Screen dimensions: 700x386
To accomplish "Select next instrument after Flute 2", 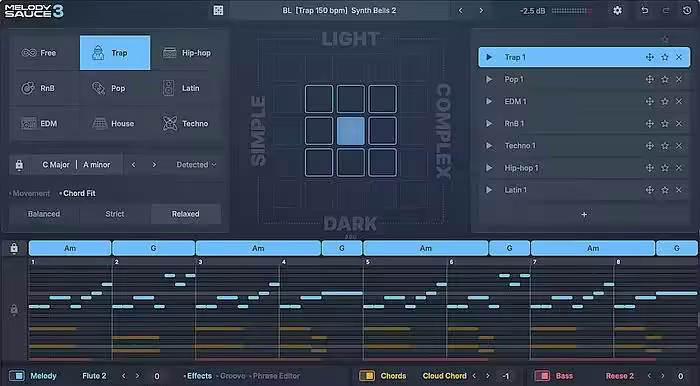I will point(138,376).
